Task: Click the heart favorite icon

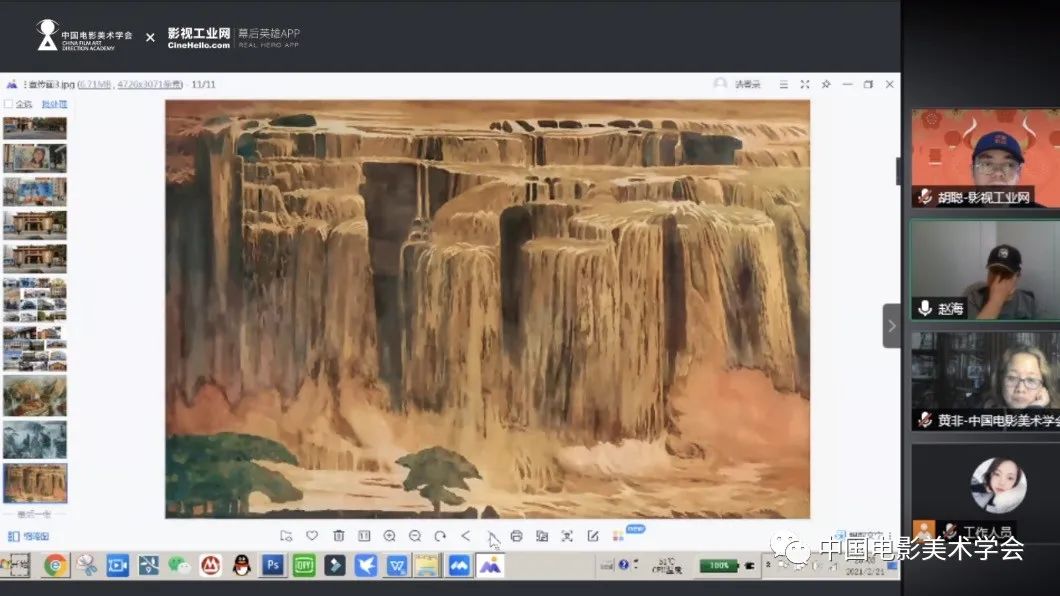Action: [312, 536]
